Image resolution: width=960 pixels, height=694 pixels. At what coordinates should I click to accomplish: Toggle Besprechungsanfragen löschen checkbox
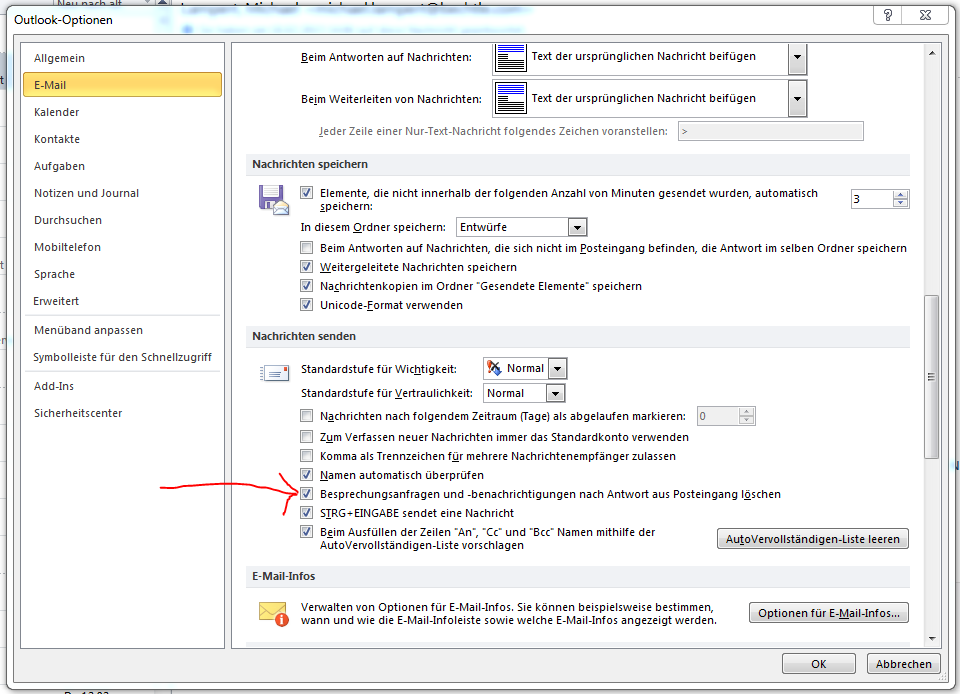click(x=306, y=494)
